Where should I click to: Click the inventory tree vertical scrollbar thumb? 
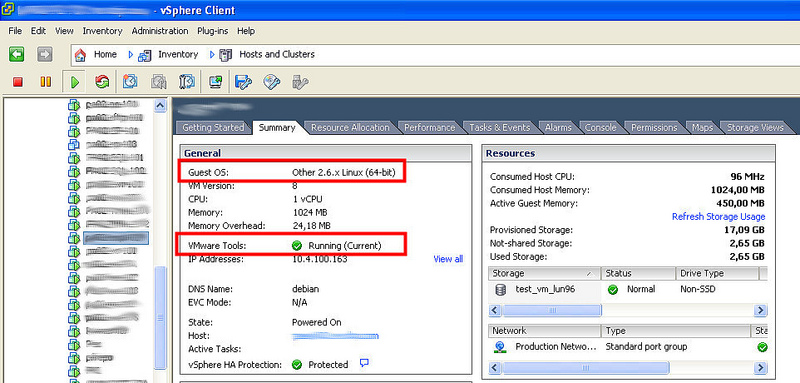pos(161,317)
